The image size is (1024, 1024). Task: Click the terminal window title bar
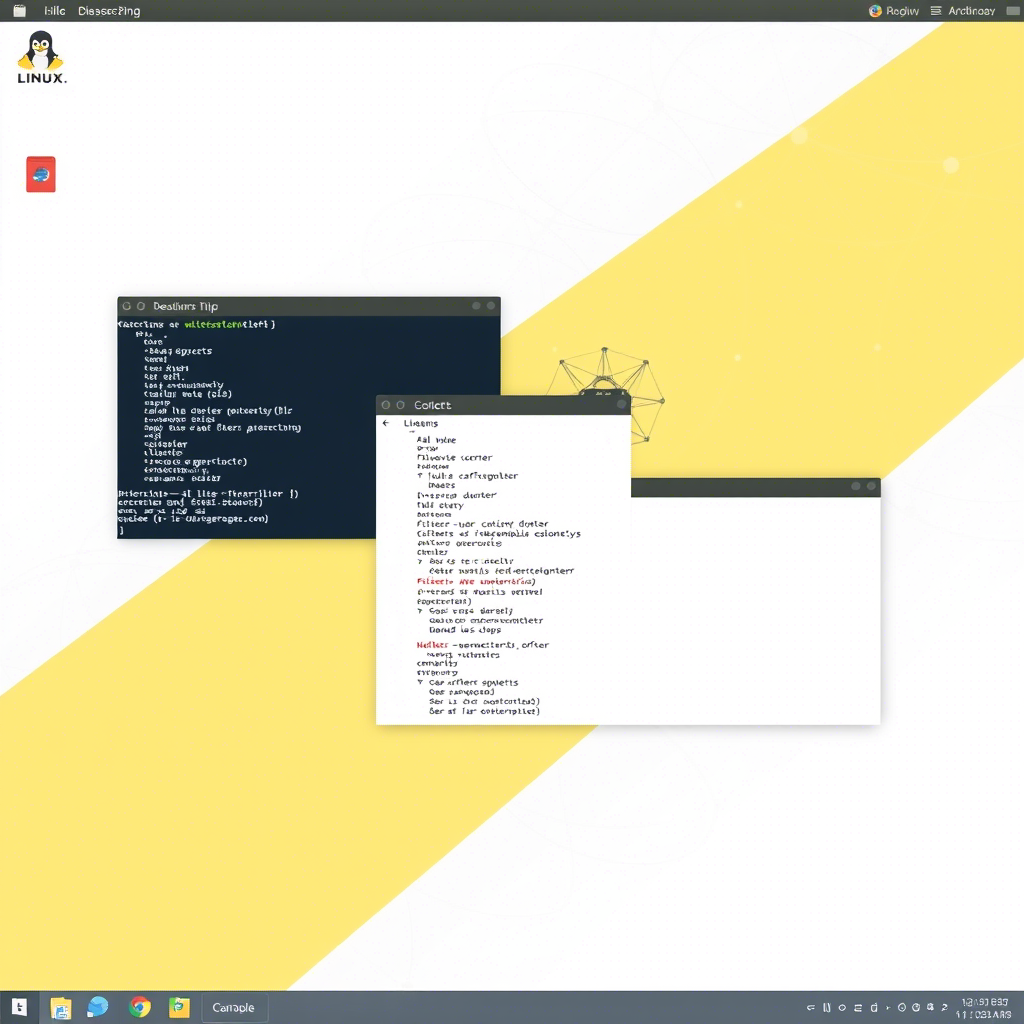point(309,306)
